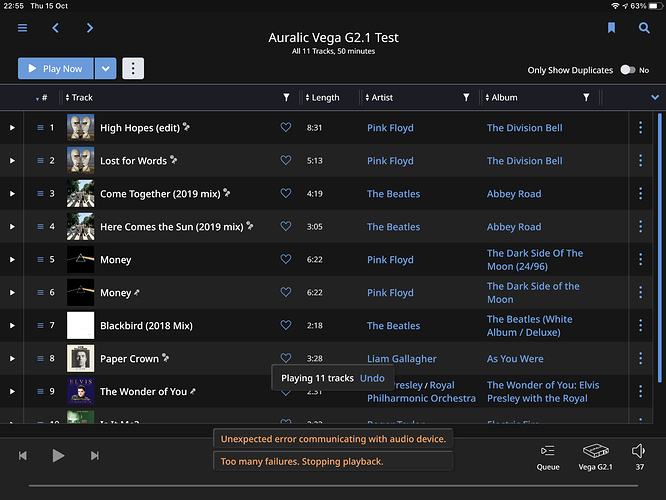This screenshot has height=500, width=666.
Task: Open the Paper Crown three-dot menu
Action: (641, 359)
